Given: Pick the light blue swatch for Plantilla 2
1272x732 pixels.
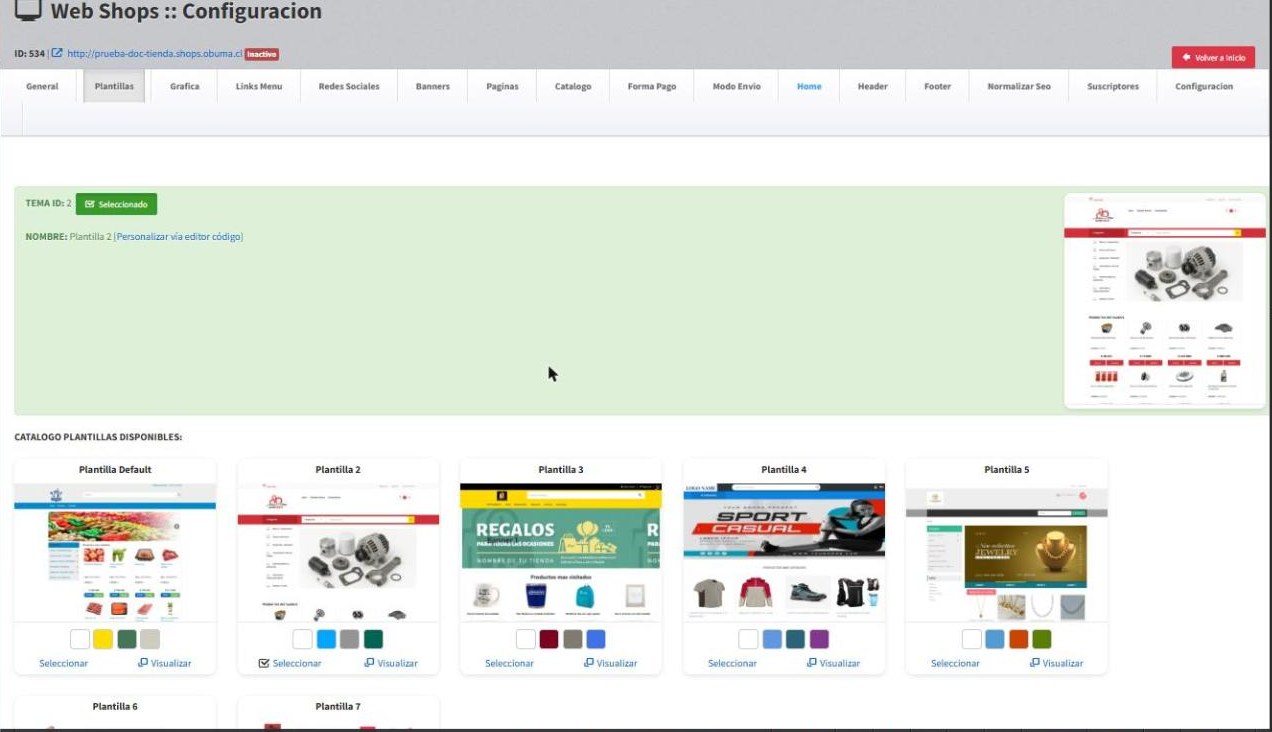Looking at the screenshot, I should click(x=326, y=639).
